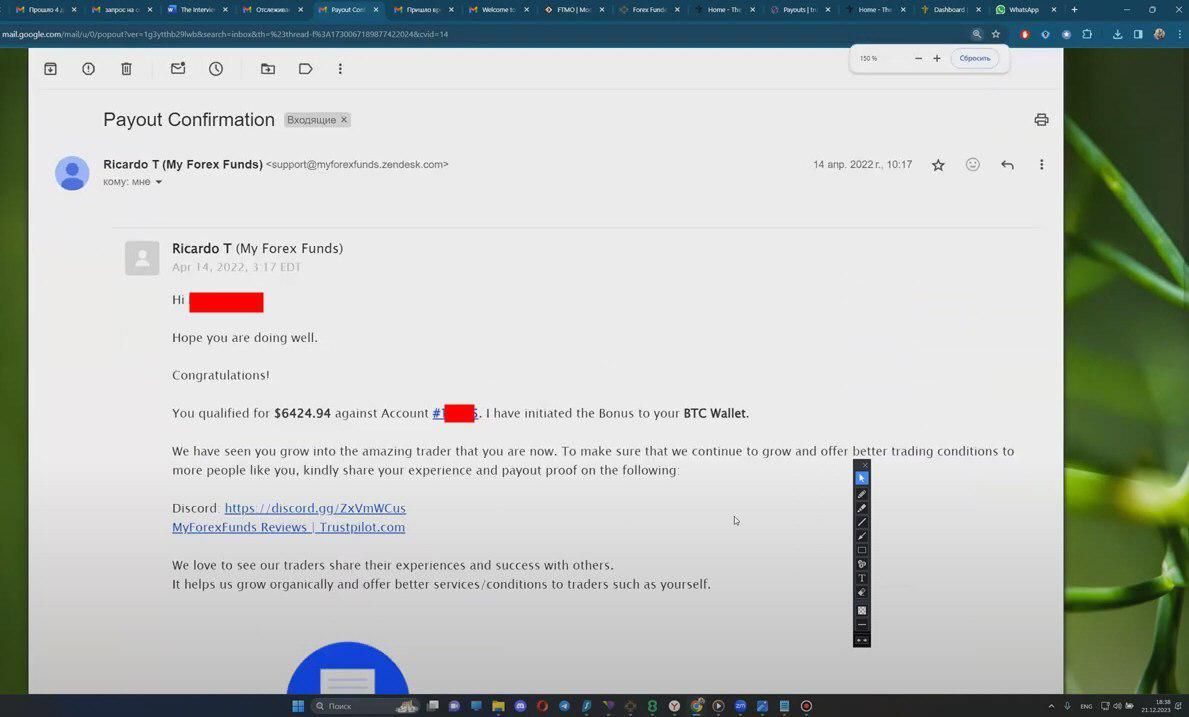Switch to the FTMO browser tab
This screenshot has height=717, width=1189.
click(574, 10)
